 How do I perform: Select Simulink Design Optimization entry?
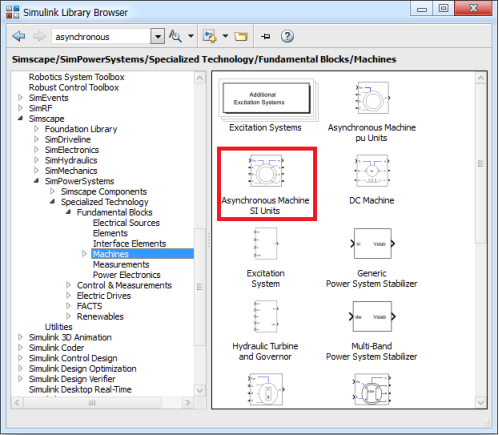point(83,368)
